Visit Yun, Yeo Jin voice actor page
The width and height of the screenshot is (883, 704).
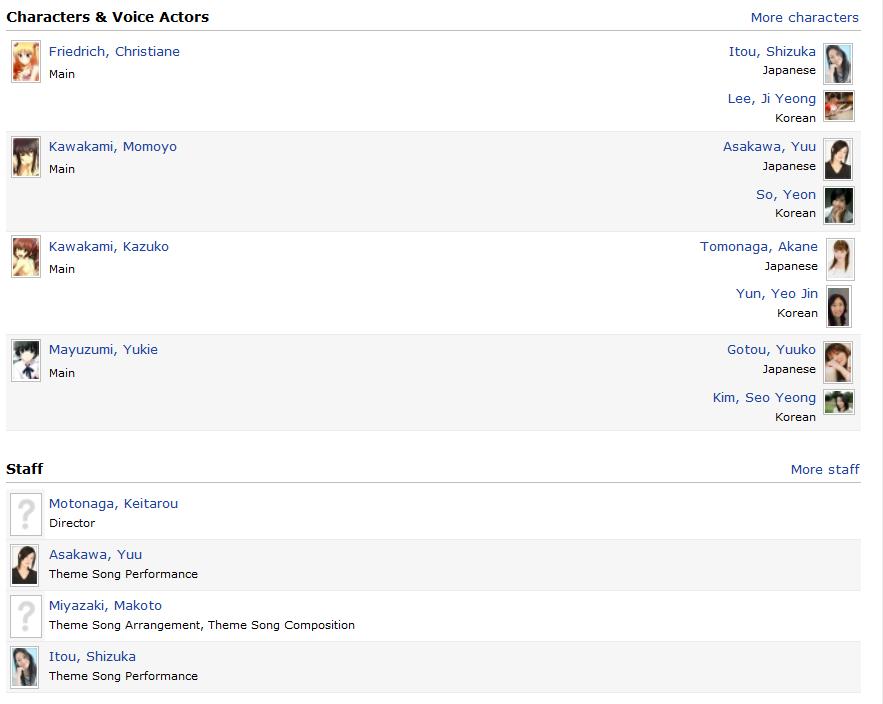click(x=777, y=293)
